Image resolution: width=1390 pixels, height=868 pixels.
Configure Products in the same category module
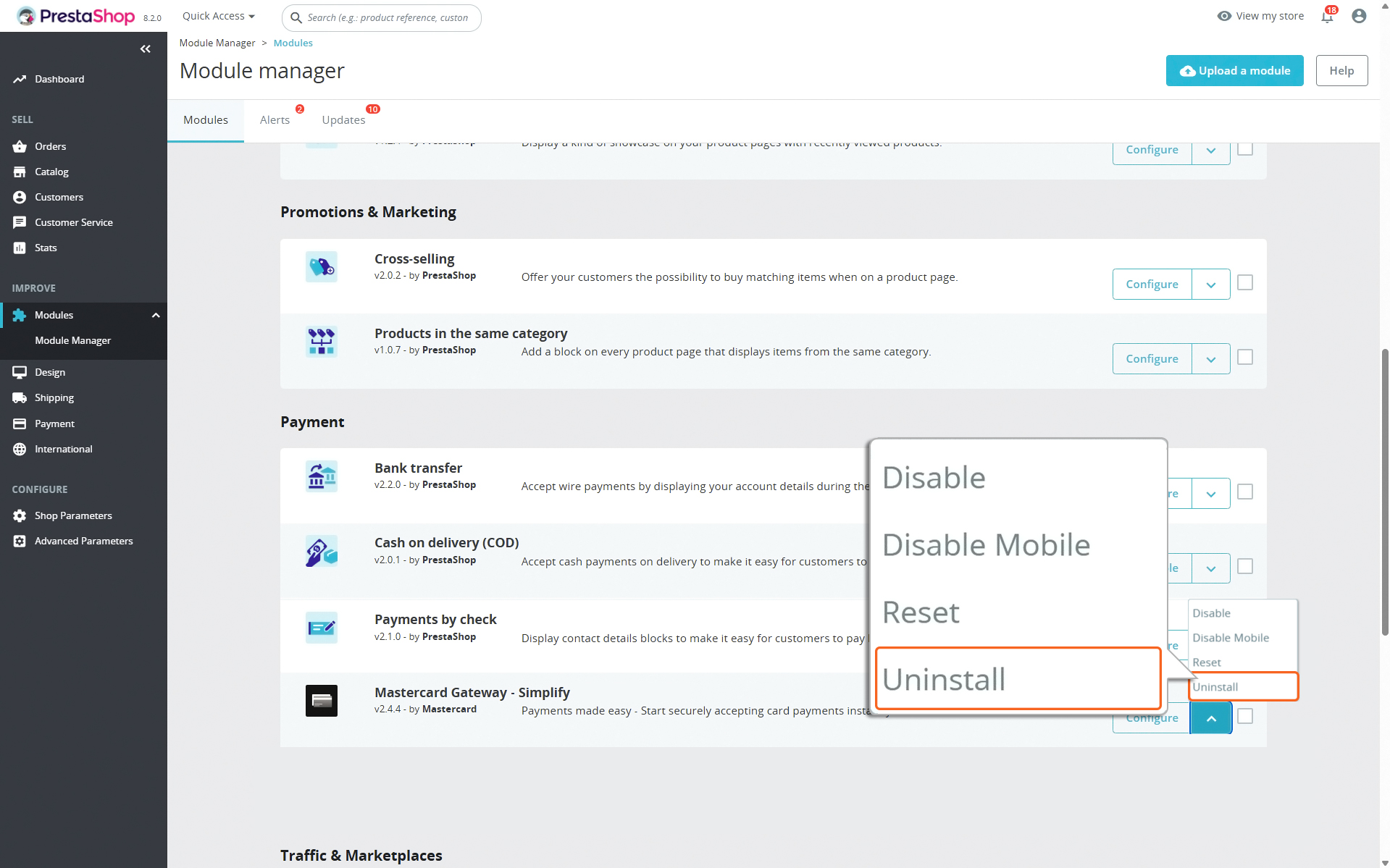coord(1152,359)
